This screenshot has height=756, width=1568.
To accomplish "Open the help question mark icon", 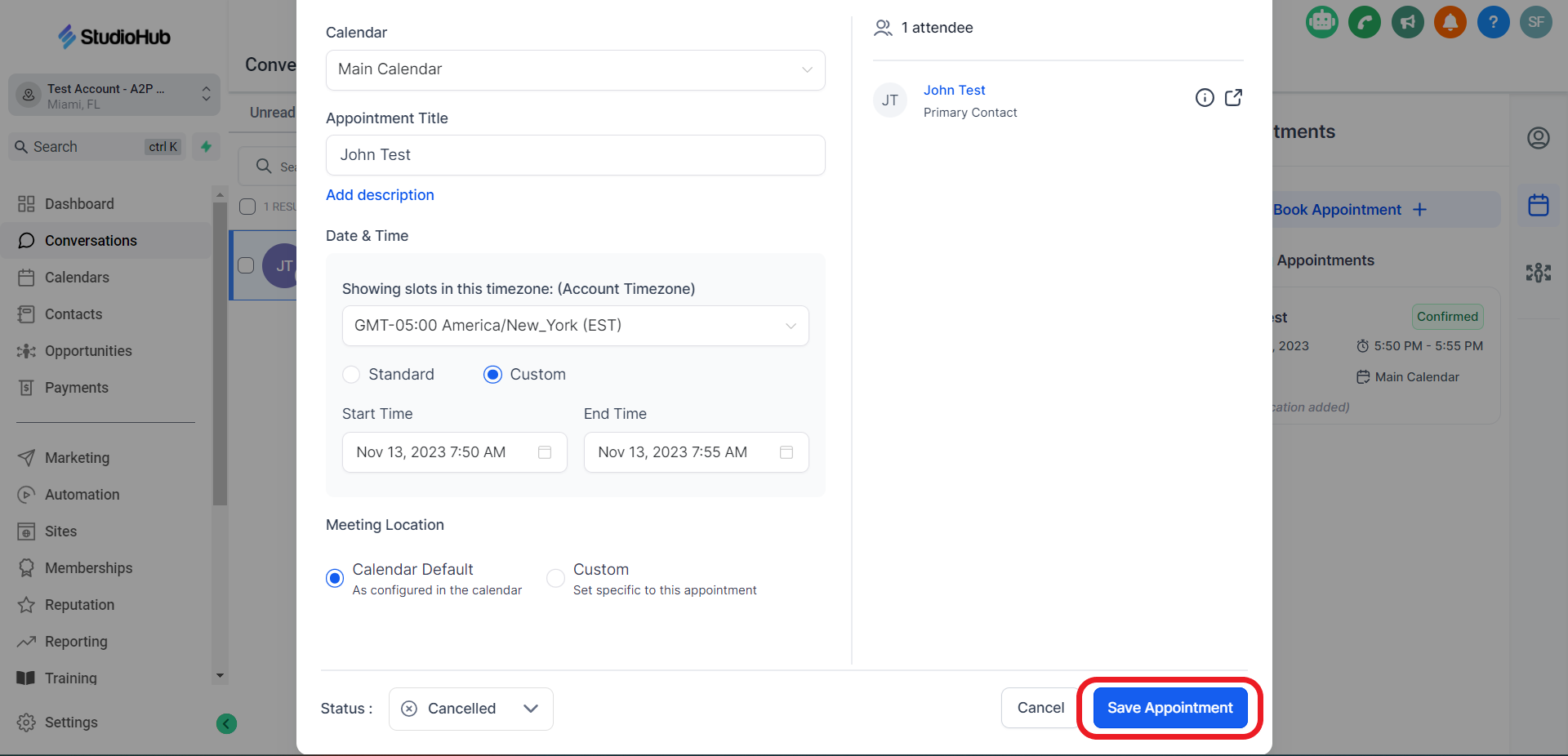I will pyautogui.click(x=1493, y=22).
